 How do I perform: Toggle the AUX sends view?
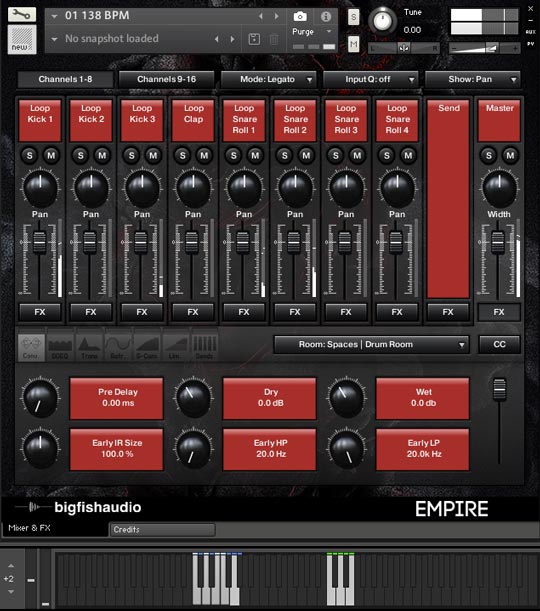[x=530, y=32]
